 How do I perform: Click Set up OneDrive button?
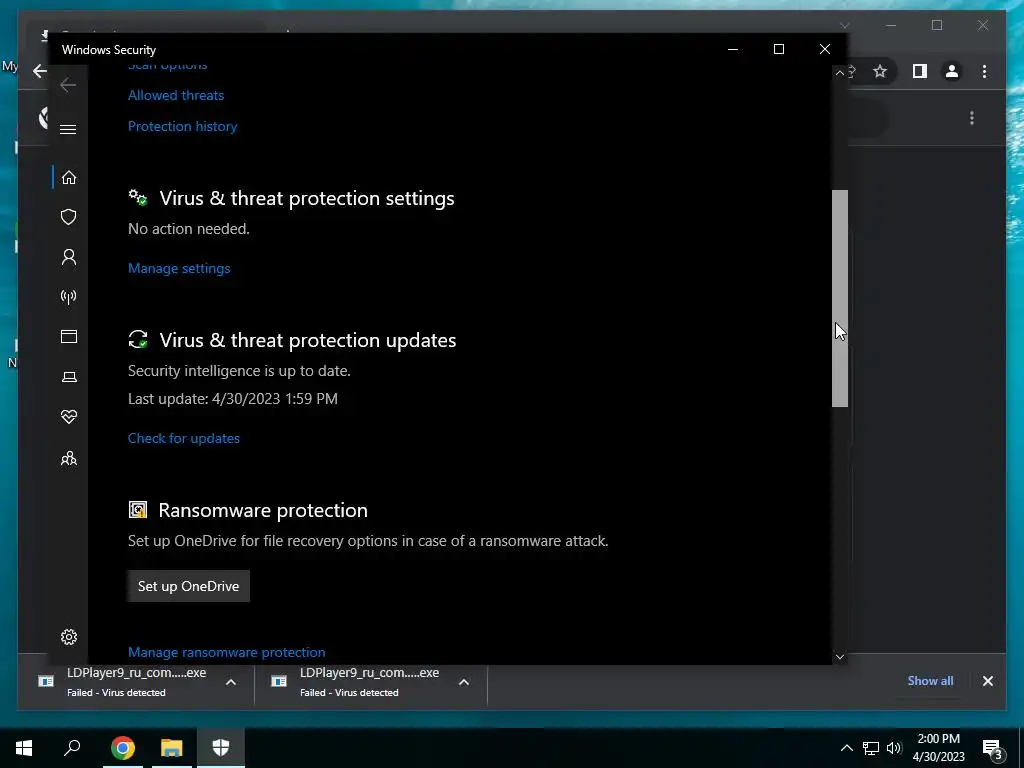click(188, 586)
